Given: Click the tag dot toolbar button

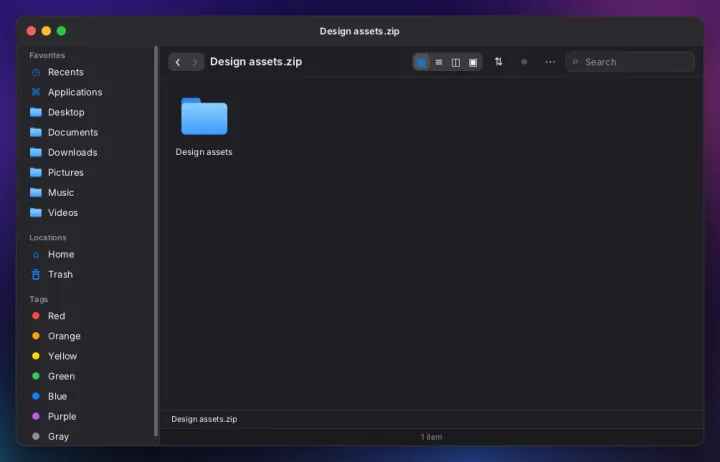Looking at the screenshot, I should (524, 62).
